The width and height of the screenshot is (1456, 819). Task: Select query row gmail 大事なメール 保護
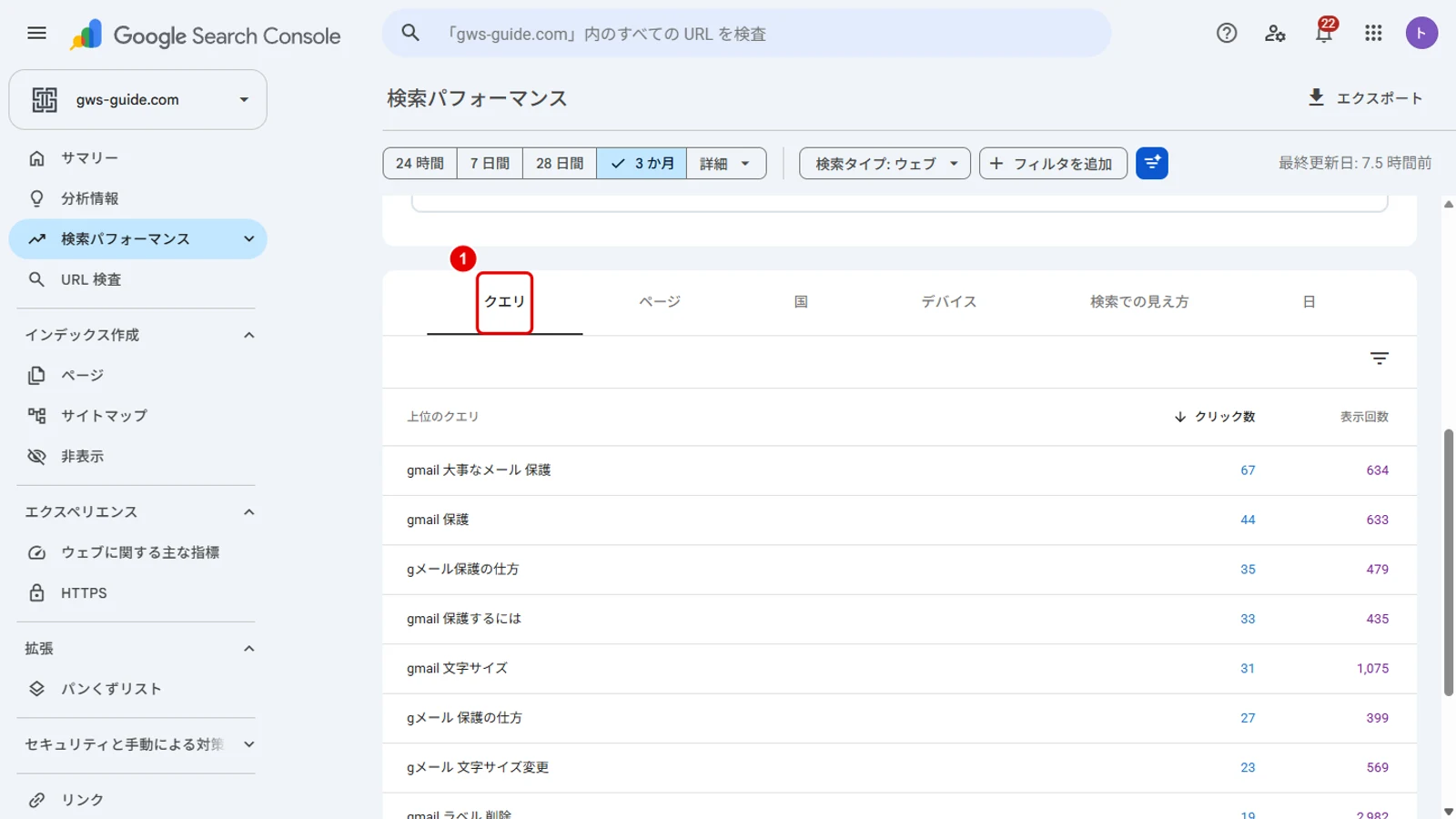click(x=899, y=470)
